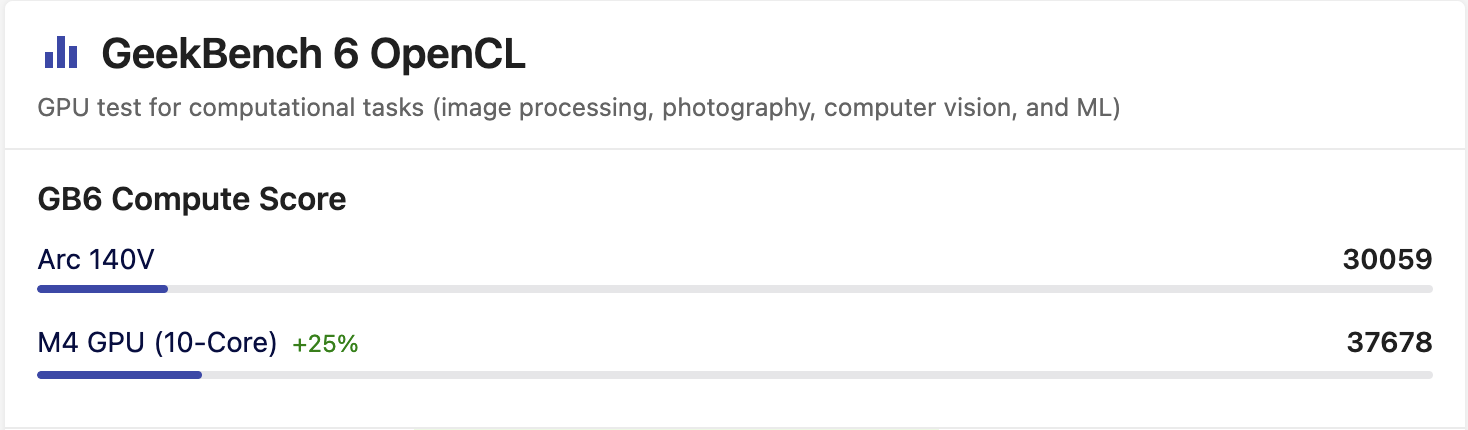Click the divider line below the description

click(734, 150)
